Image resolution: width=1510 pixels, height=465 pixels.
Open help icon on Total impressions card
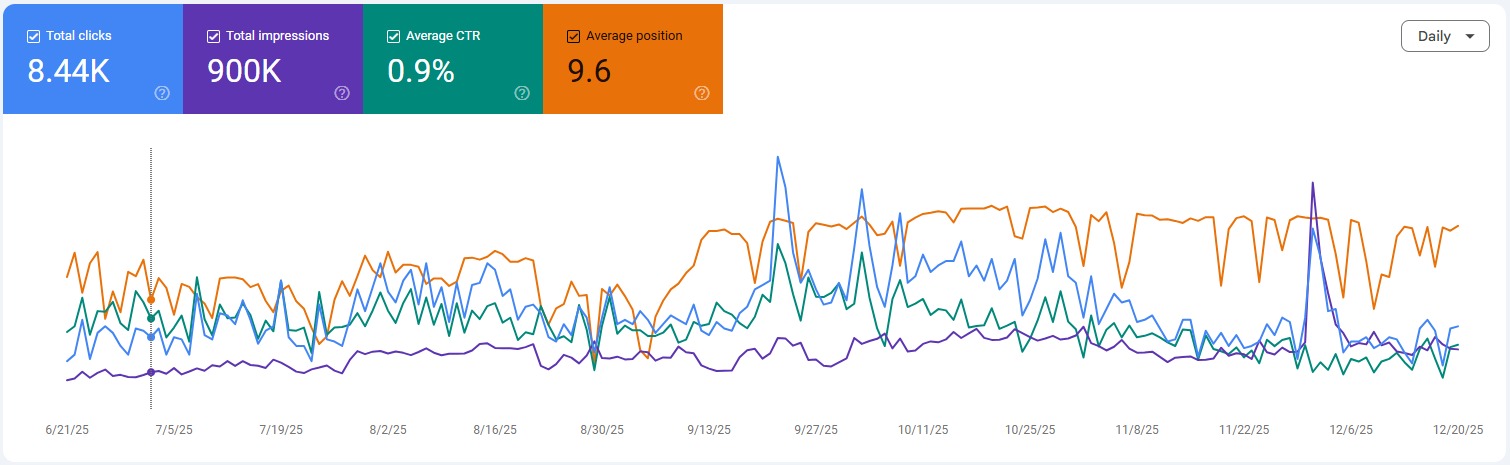click(x=342, y=93)
